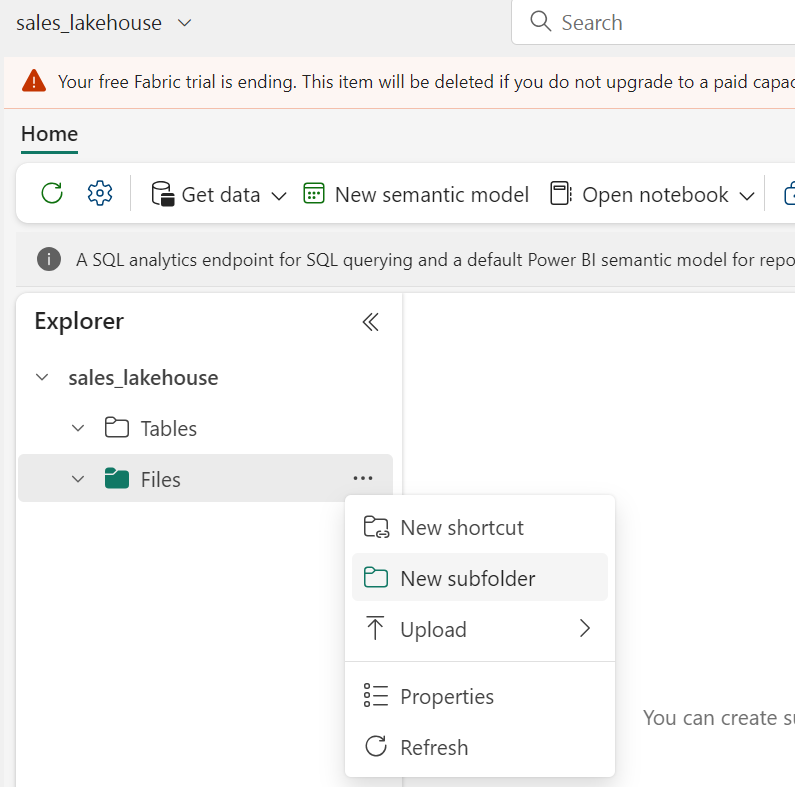Click the Properties list icon
The width and height of the screenshot is (795, 787).
(376, 695)
